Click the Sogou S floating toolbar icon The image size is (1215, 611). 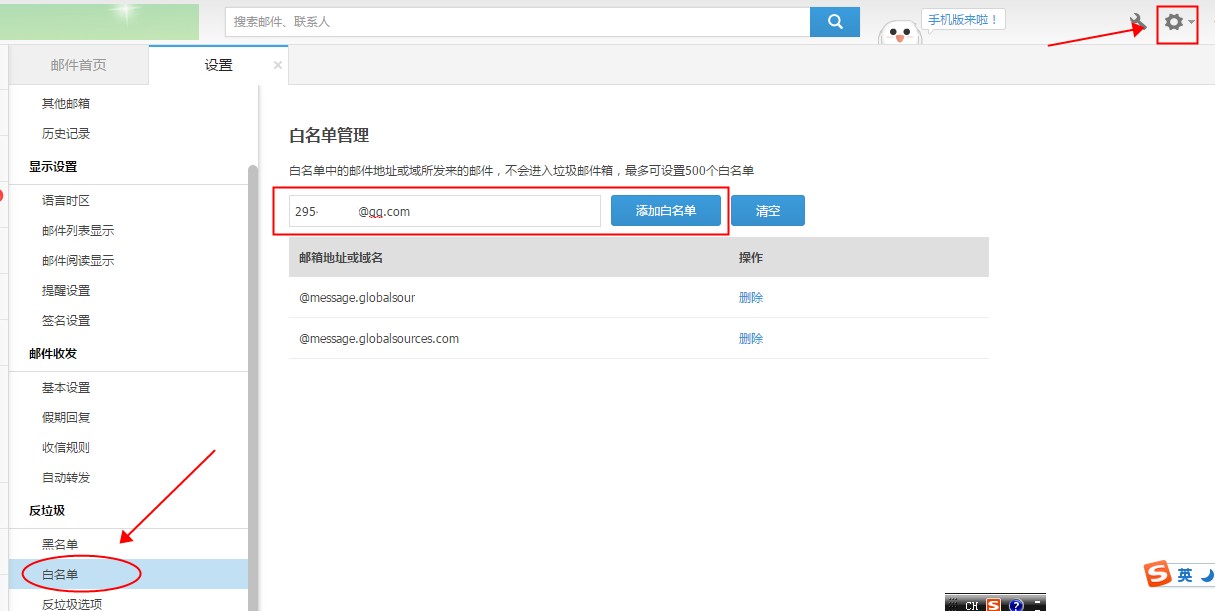point(1158,574)
